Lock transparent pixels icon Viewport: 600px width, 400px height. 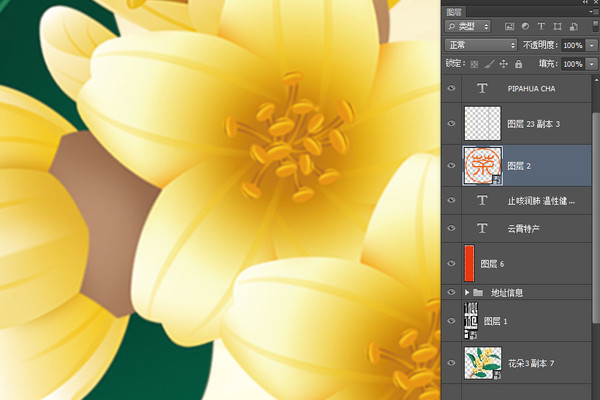pos(474,64)
